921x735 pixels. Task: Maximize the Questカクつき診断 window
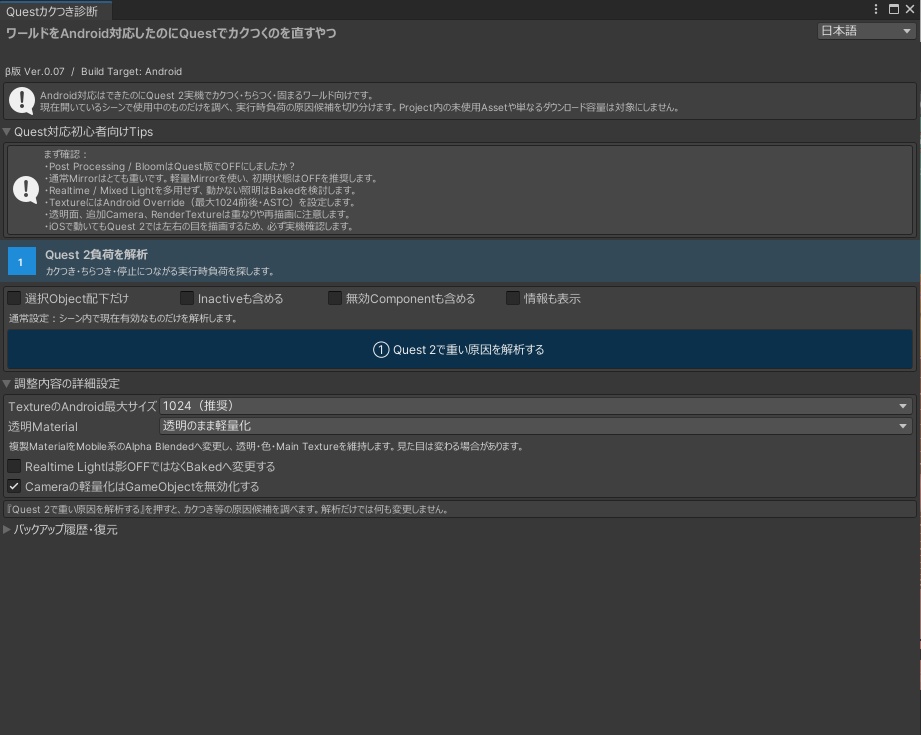click(x=894, y=9)
